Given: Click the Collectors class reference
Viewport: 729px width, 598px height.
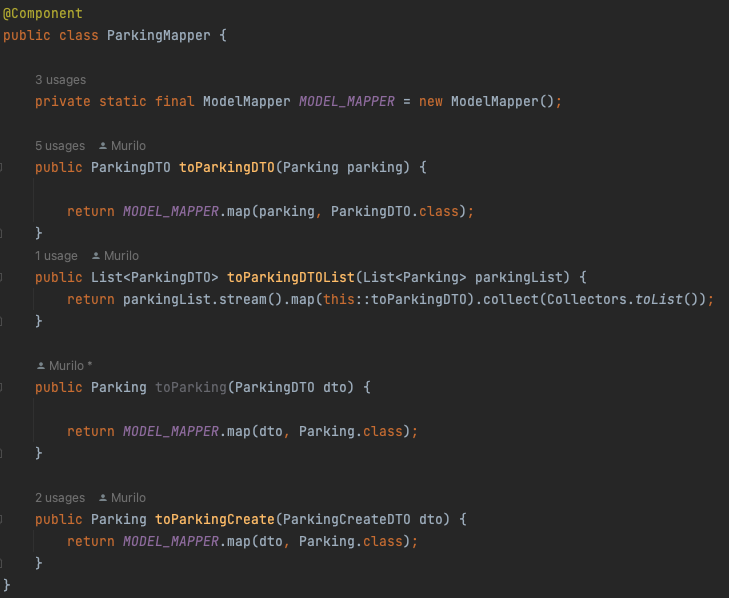Looking at the screenshot, I should 587,299.
